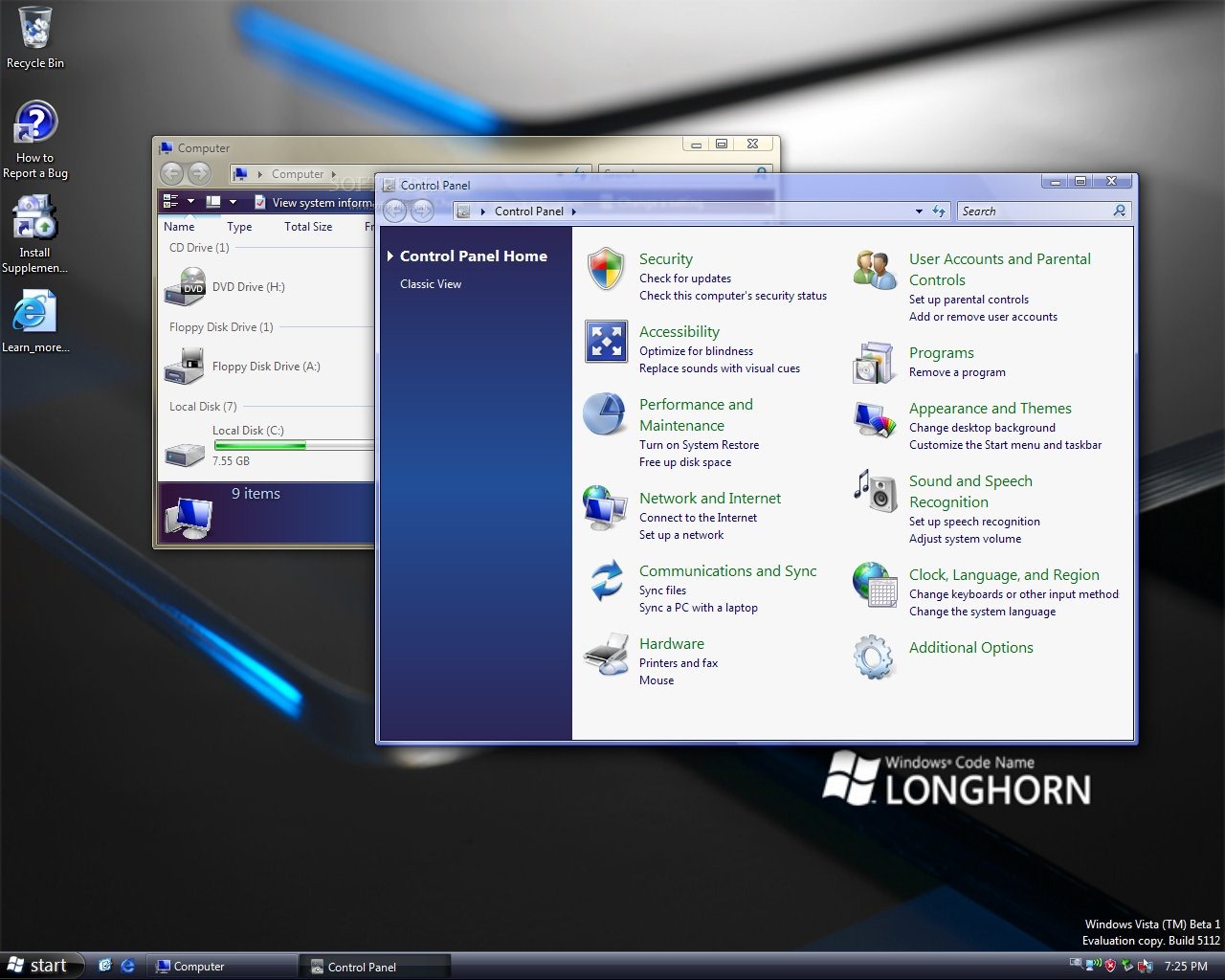Switch to Classic View
This screenshot has width=1225, height=980.
[x=431, y=284]
